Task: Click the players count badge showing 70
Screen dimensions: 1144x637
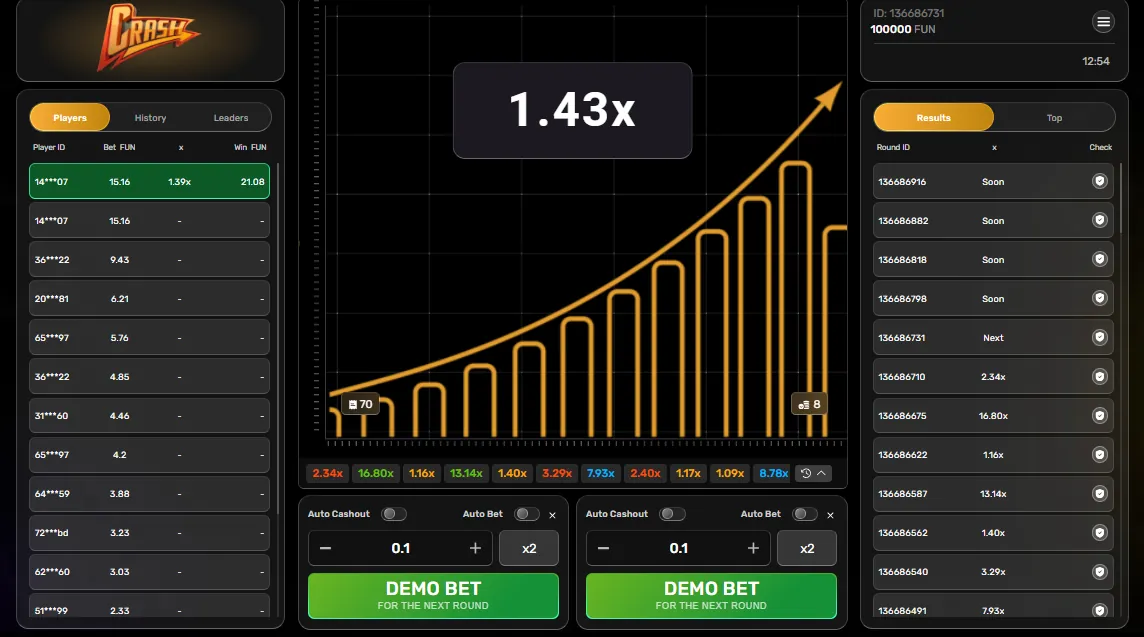Action: tap(358, 404)
